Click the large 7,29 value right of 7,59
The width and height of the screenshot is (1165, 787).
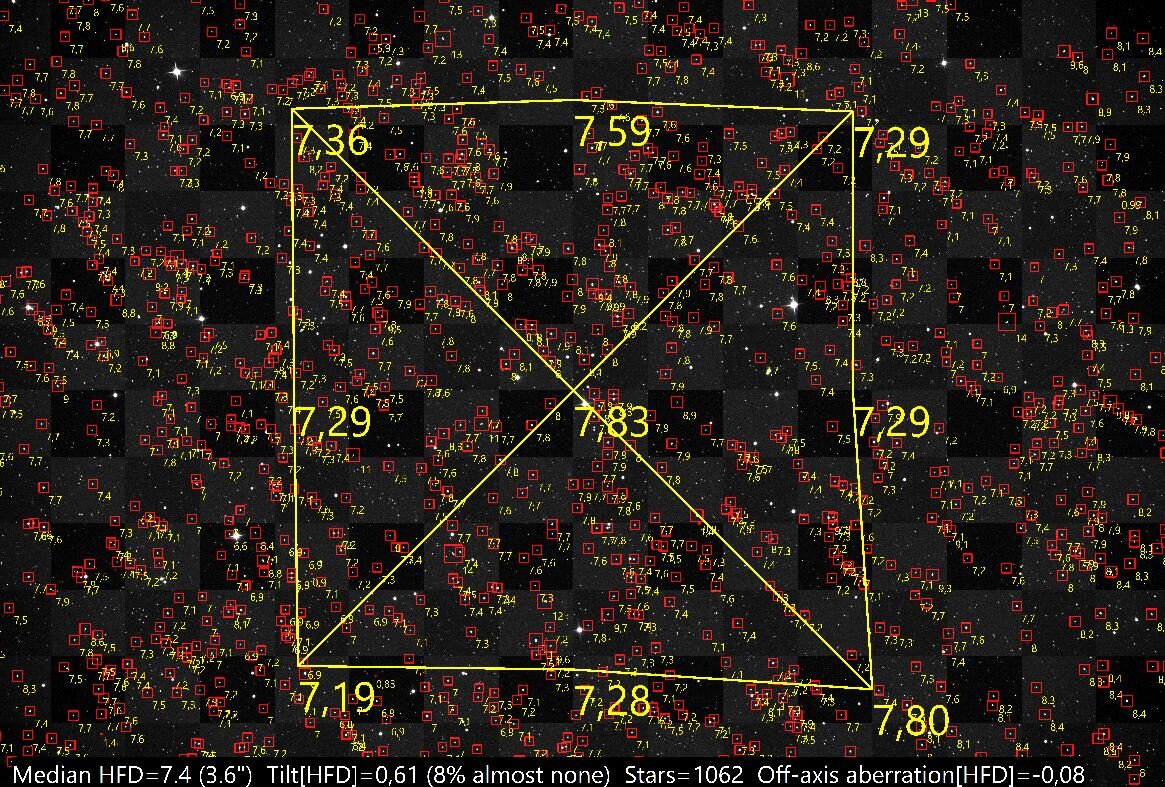tap(892, 142)
